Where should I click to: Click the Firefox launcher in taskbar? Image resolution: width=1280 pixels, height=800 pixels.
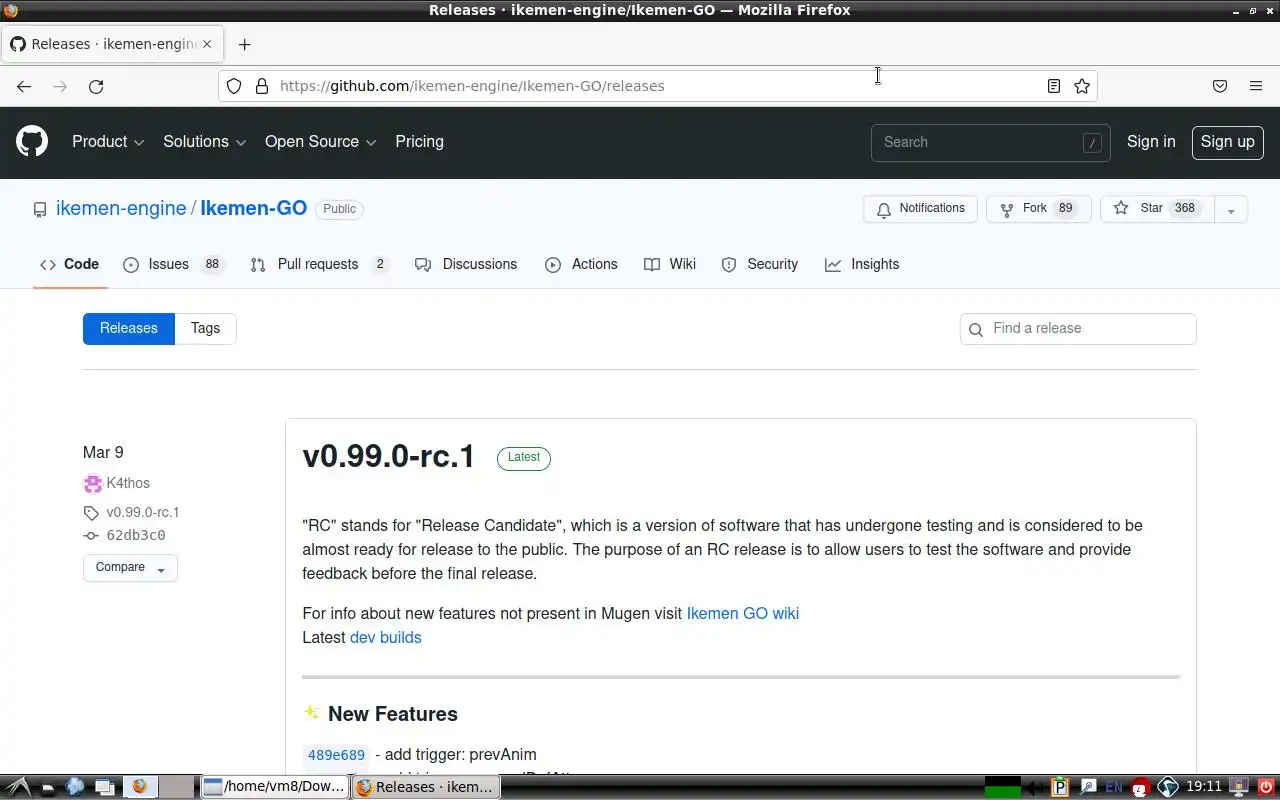pos(139,787)
